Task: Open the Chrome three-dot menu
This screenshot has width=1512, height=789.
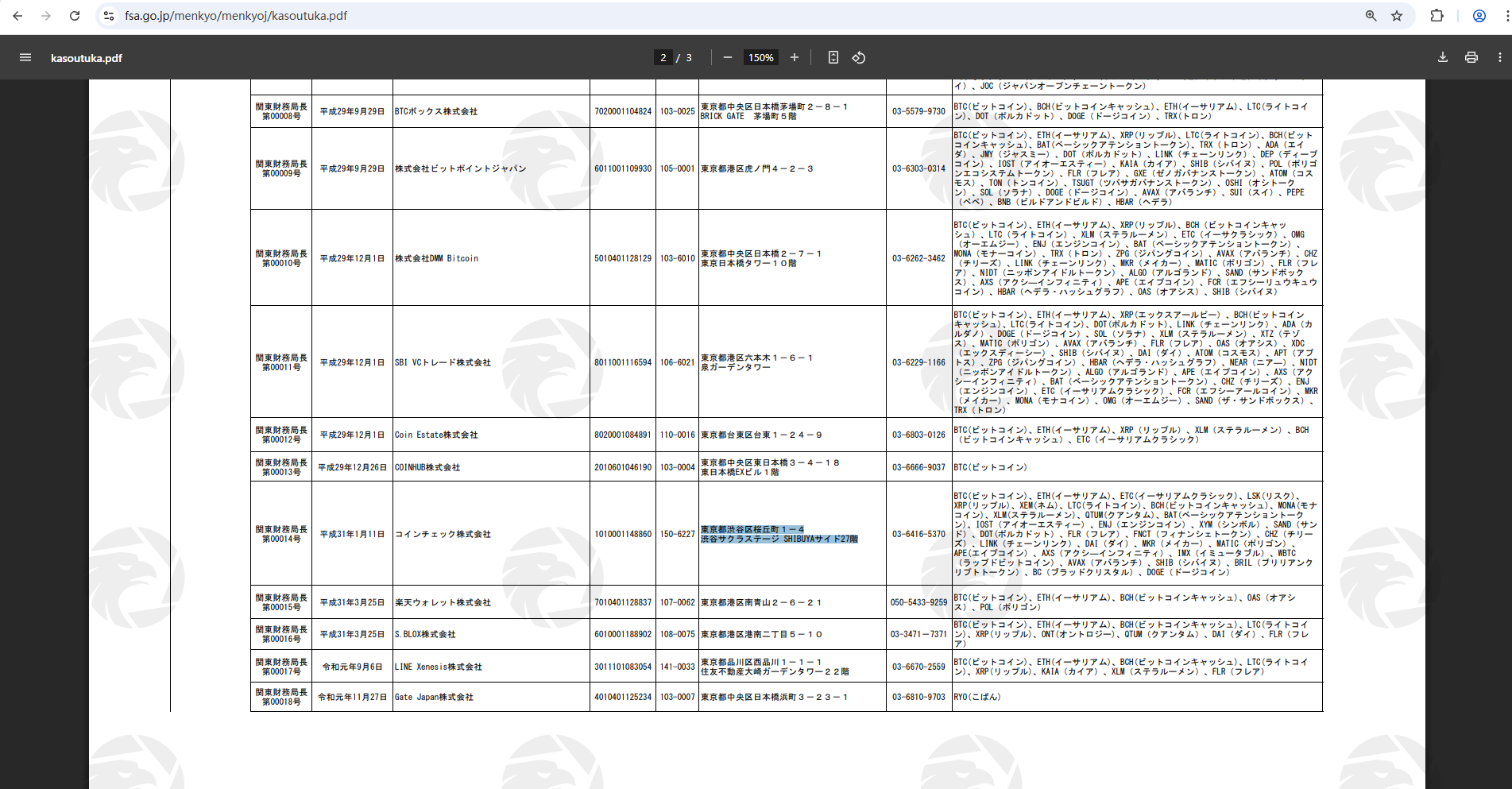Action: tap(1506, 16)
